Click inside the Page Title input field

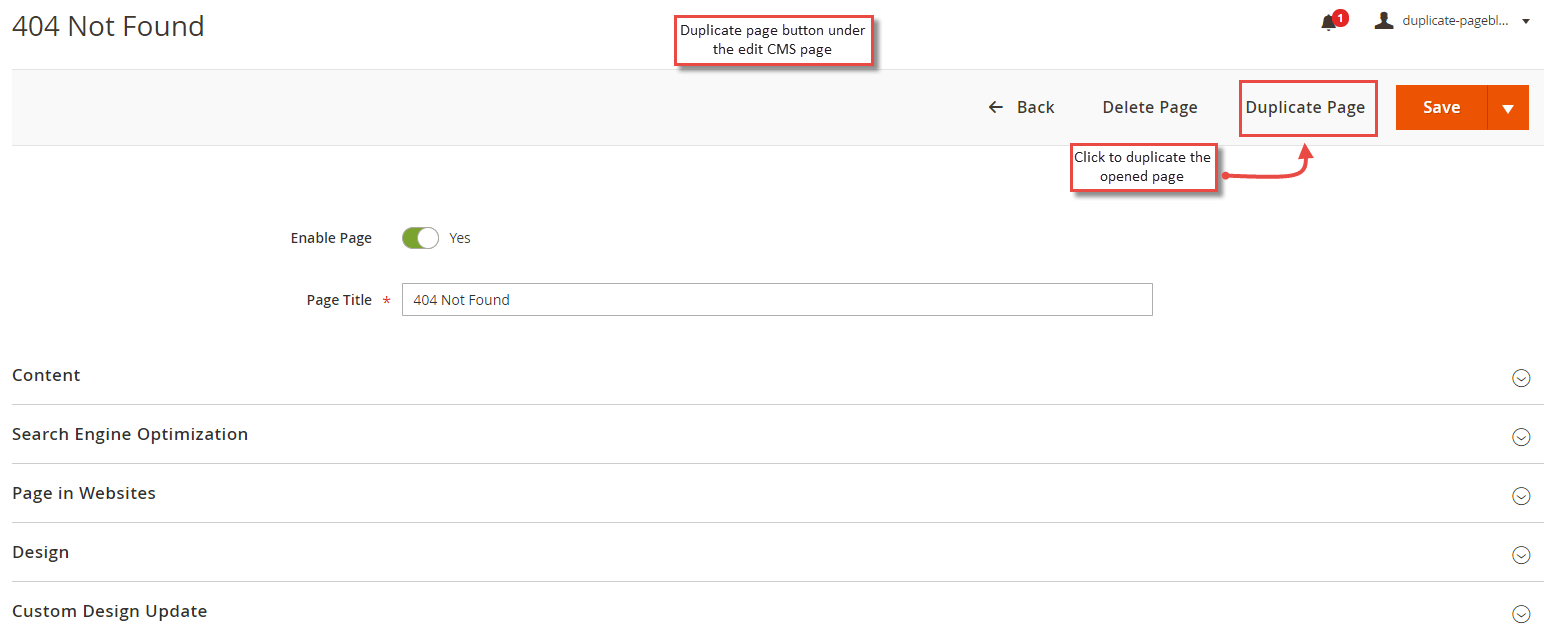click(x=777, y=299)
